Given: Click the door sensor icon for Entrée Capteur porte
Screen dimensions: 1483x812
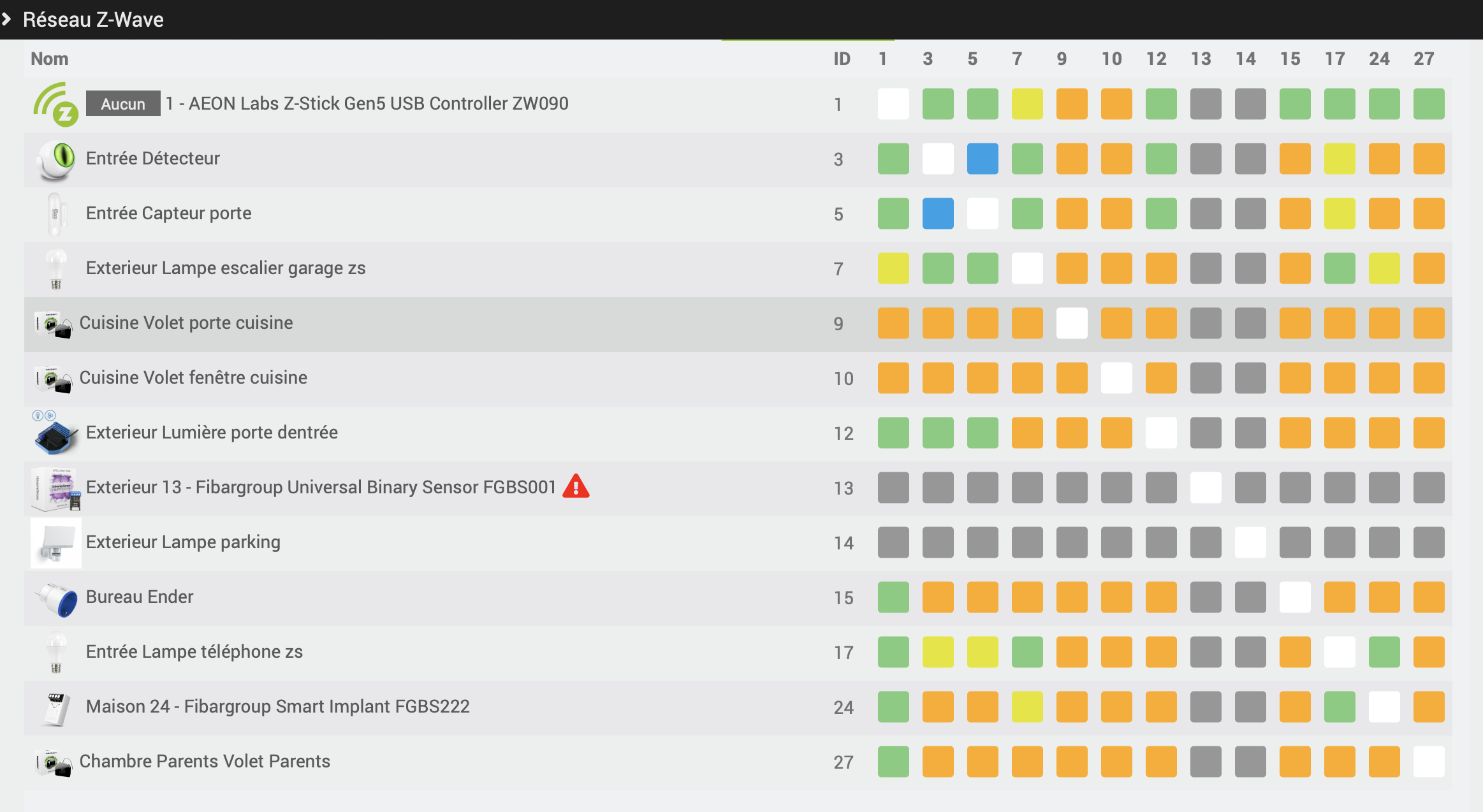Looking at the screenshot, I should coord(55,214).
